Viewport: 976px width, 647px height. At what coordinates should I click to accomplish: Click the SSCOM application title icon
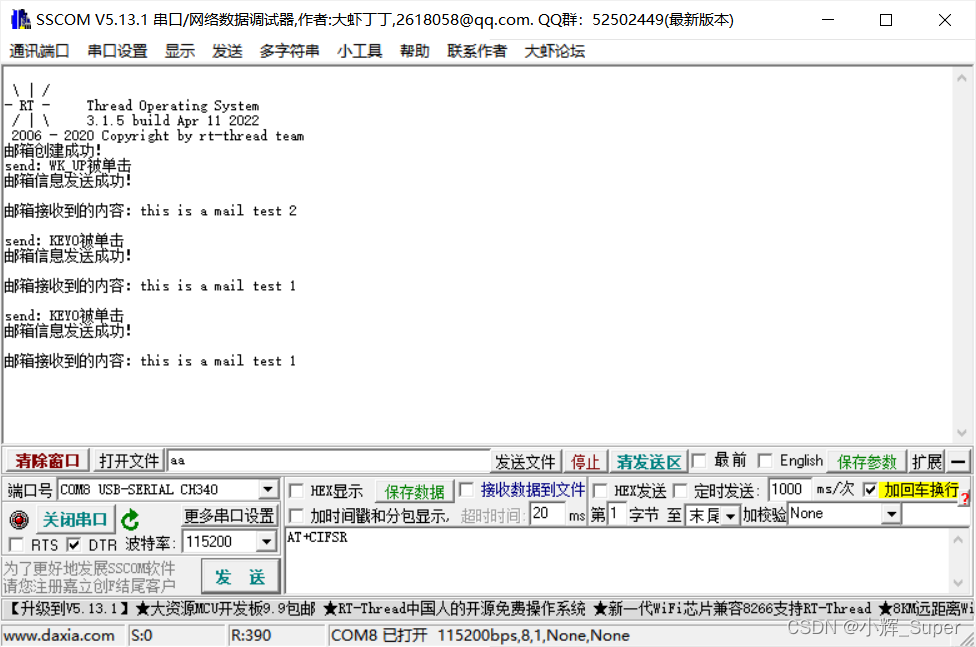tap(21, 20)
